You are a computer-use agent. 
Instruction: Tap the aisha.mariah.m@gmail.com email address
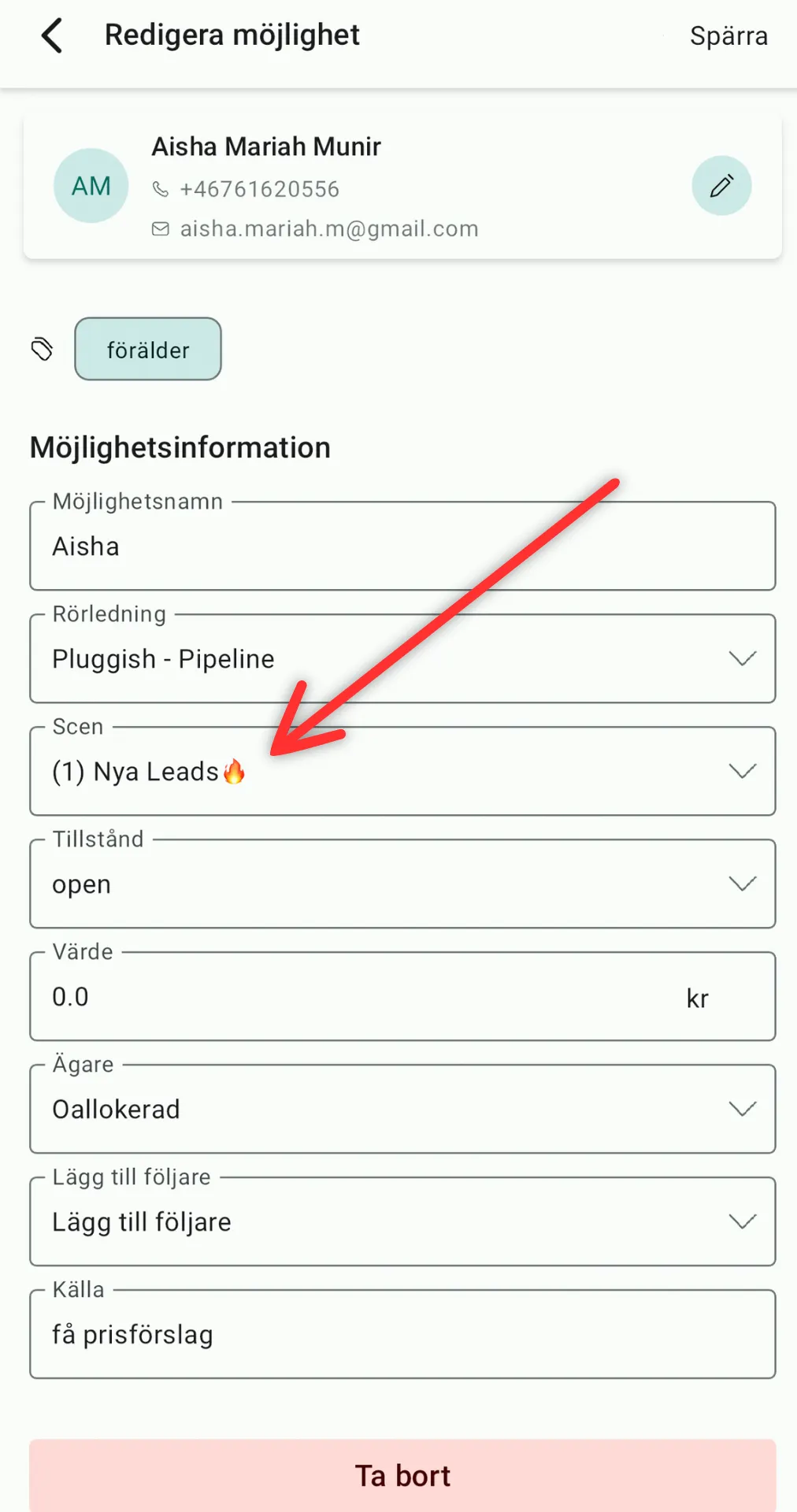point(329,229)
